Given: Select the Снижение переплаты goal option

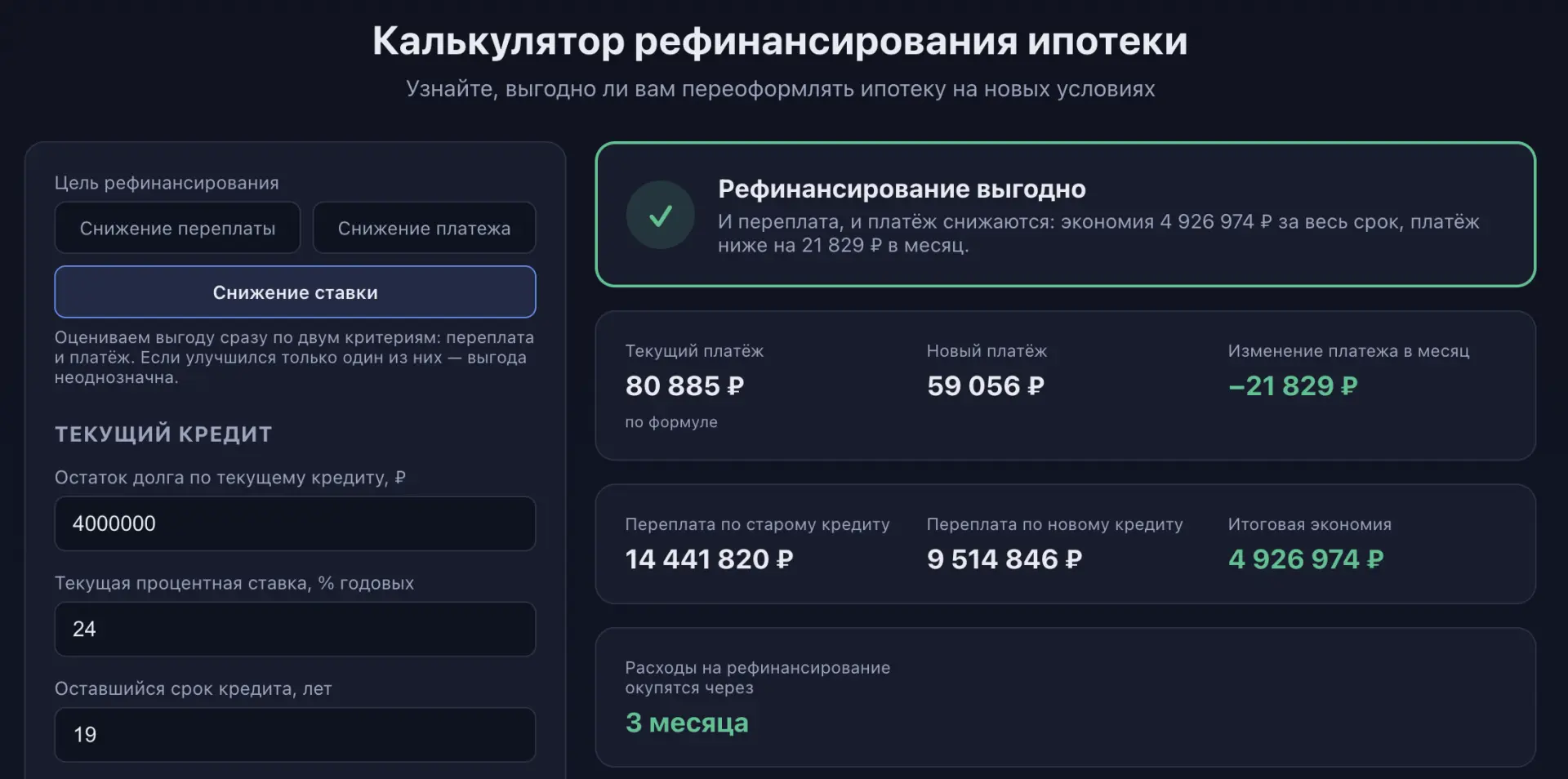Looking at the screenshot, I should coord(177,228).
